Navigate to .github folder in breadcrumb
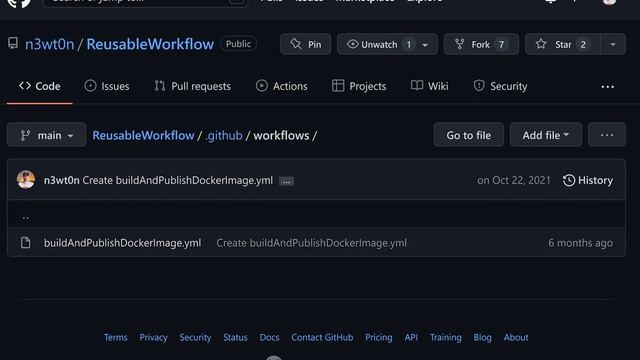The width and height of the screenshot is (640, 360). tap(224, 135)
